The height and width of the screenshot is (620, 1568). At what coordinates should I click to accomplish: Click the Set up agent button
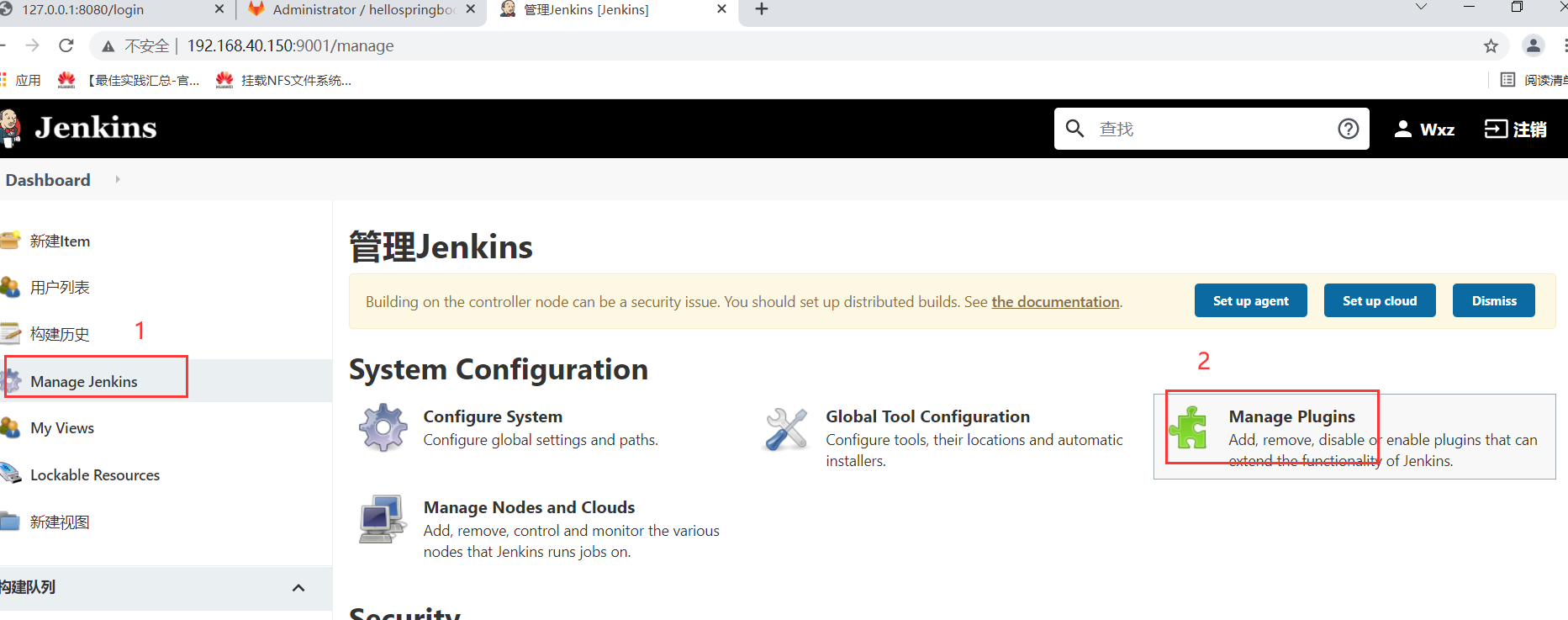[1250, 300]
